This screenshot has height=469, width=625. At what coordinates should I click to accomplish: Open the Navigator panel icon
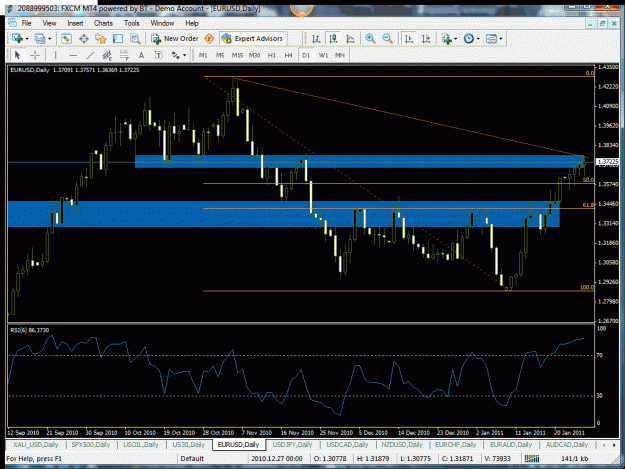(101, 39)
